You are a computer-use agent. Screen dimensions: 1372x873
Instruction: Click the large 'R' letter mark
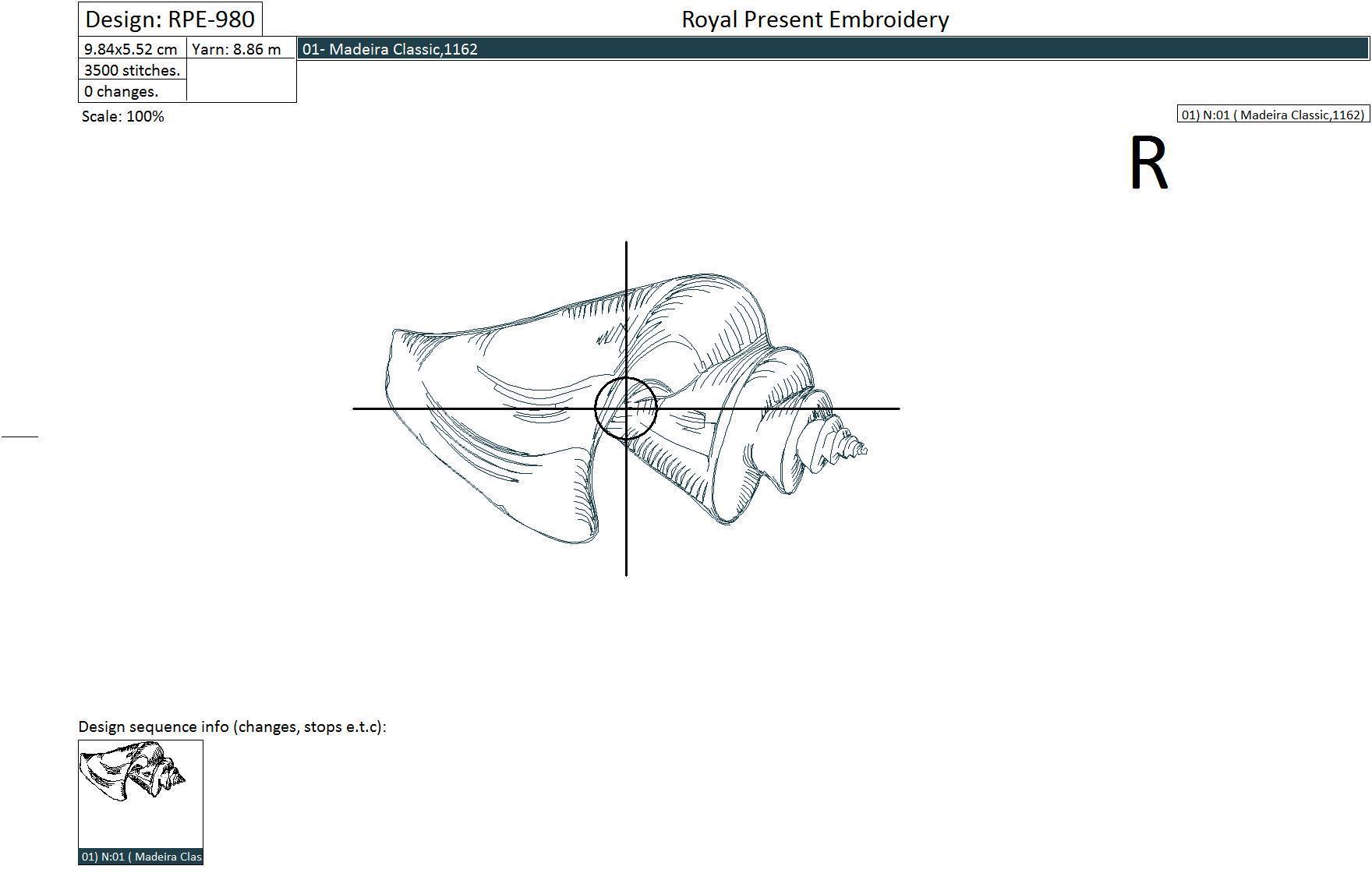(x=1149, y=163)
